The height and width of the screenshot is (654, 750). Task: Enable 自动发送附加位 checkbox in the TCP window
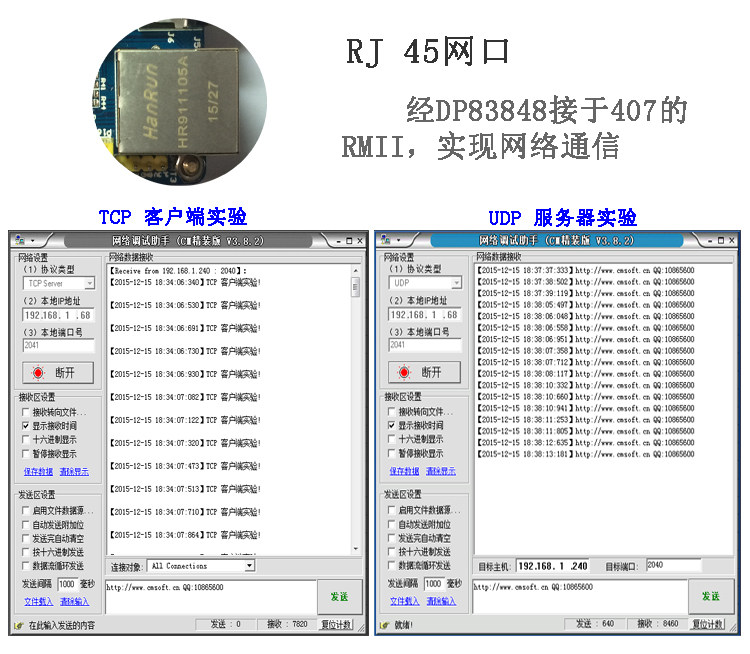tap(26, 525)
